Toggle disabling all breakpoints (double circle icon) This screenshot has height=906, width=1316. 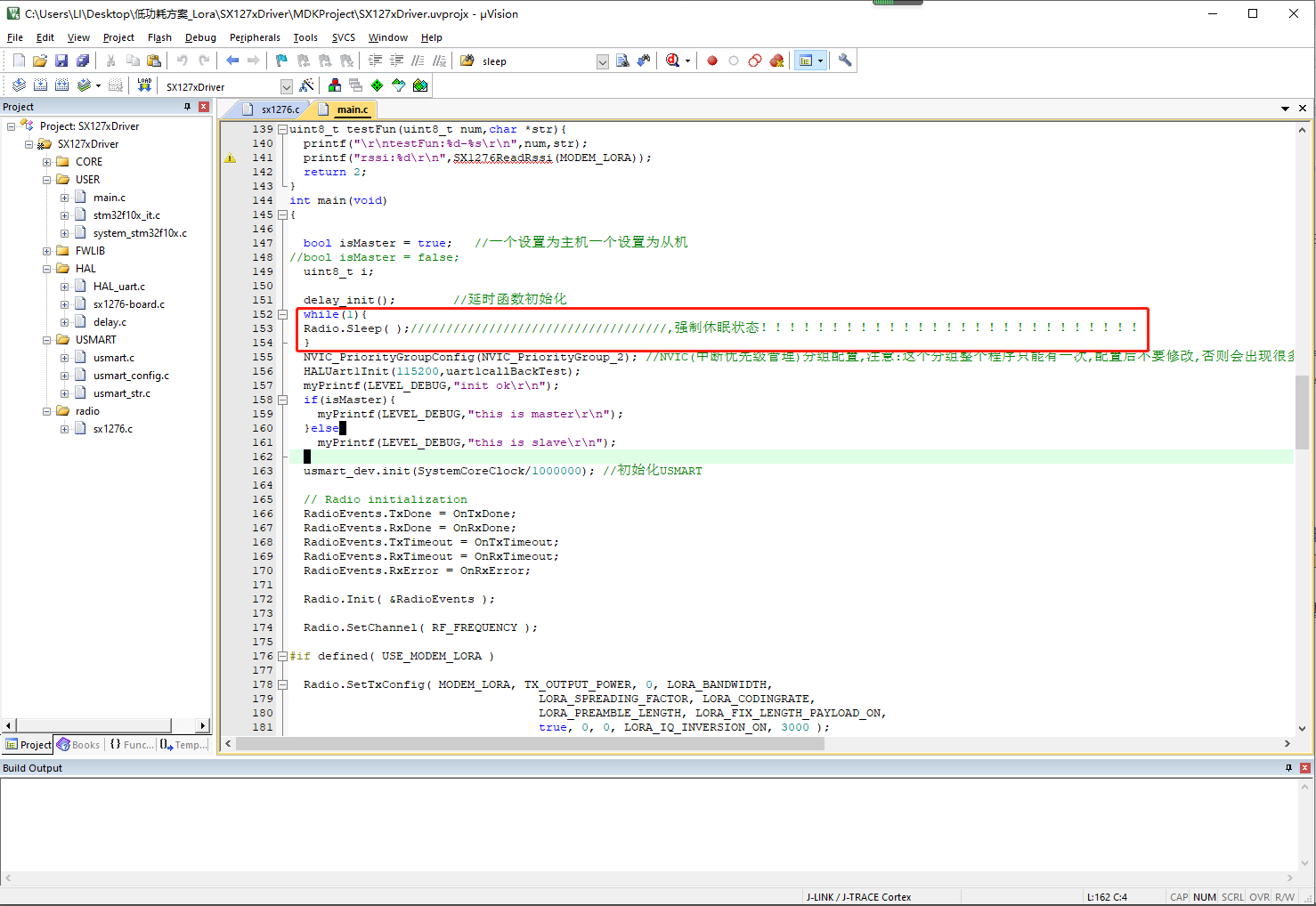(x=755, y=61)
